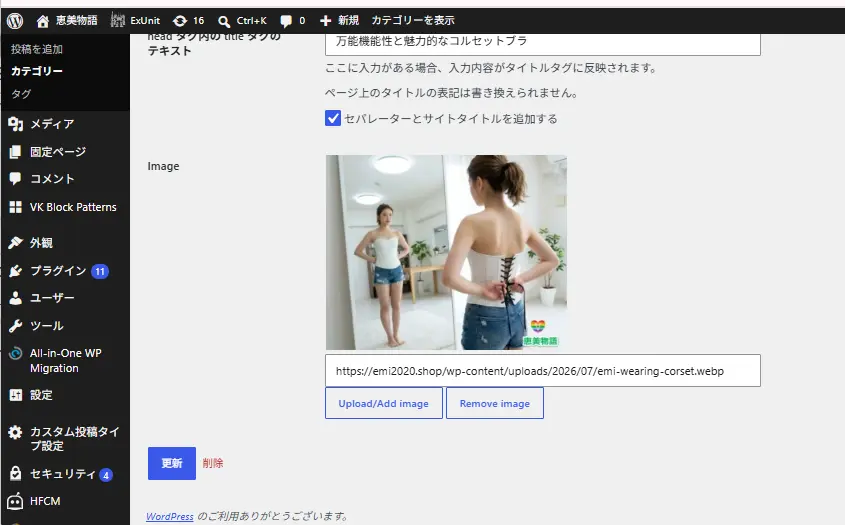Click カテゴリーを表示 in the admin bar
845x525 pixels.
(x=413, y=20)
